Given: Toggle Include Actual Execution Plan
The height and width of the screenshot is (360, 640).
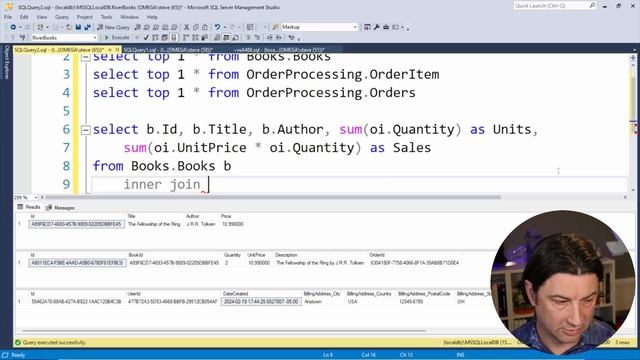Looking at the screenshot, I should click(186, 38).
